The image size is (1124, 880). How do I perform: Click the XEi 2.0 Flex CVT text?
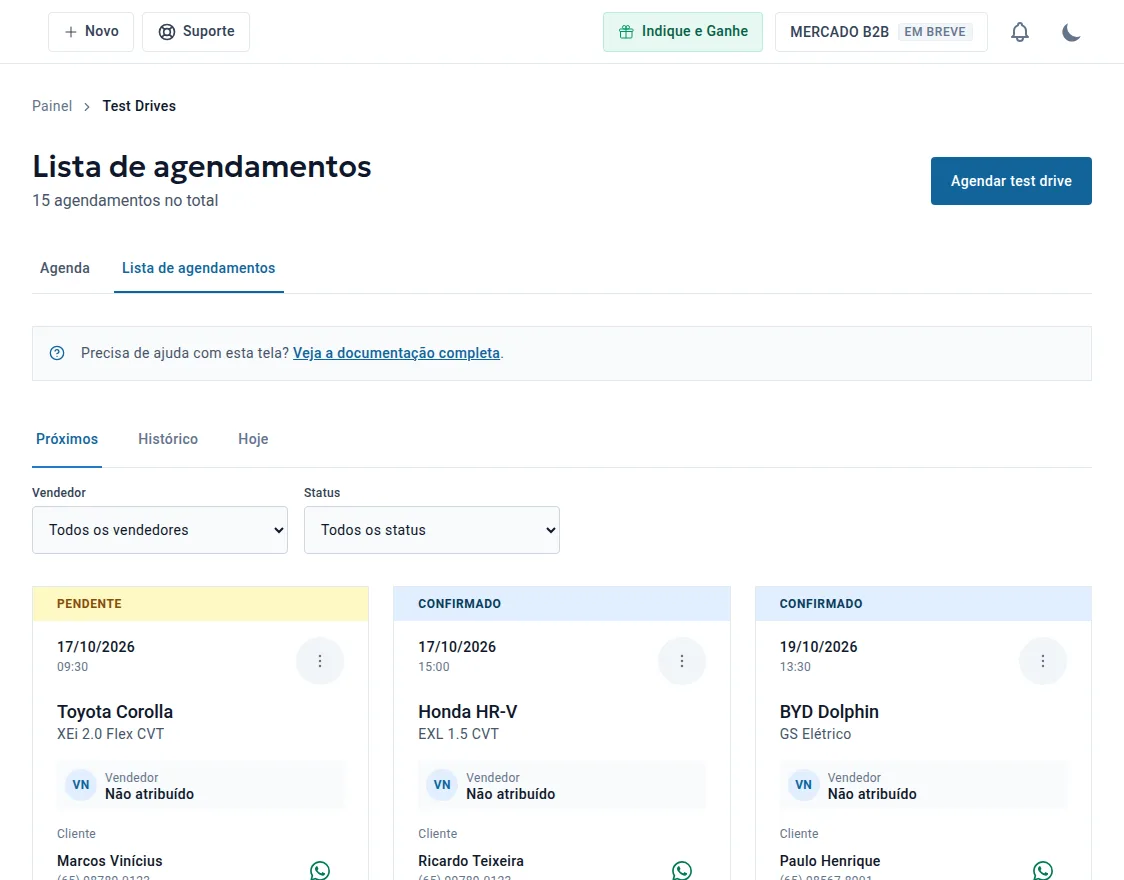[110, 734]
